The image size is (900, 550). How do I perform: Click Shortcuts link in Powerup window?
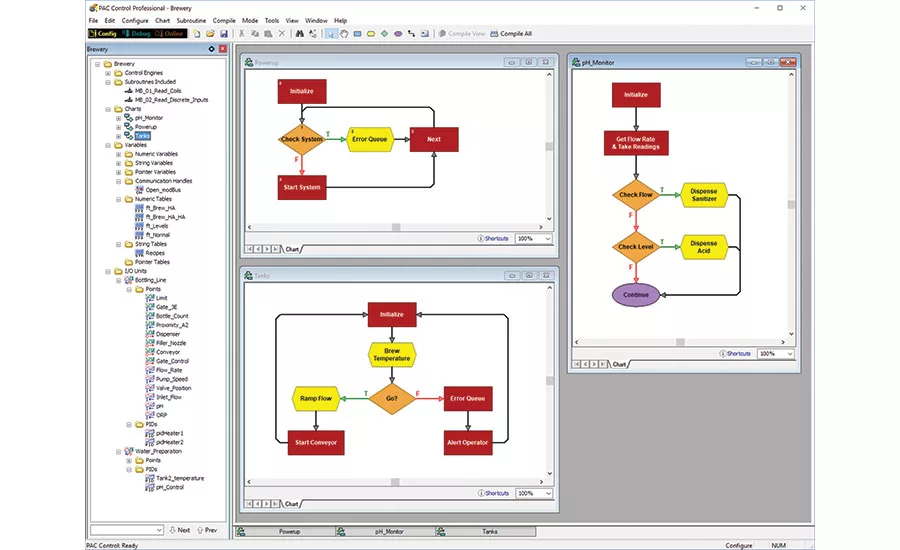pos(493,238)
